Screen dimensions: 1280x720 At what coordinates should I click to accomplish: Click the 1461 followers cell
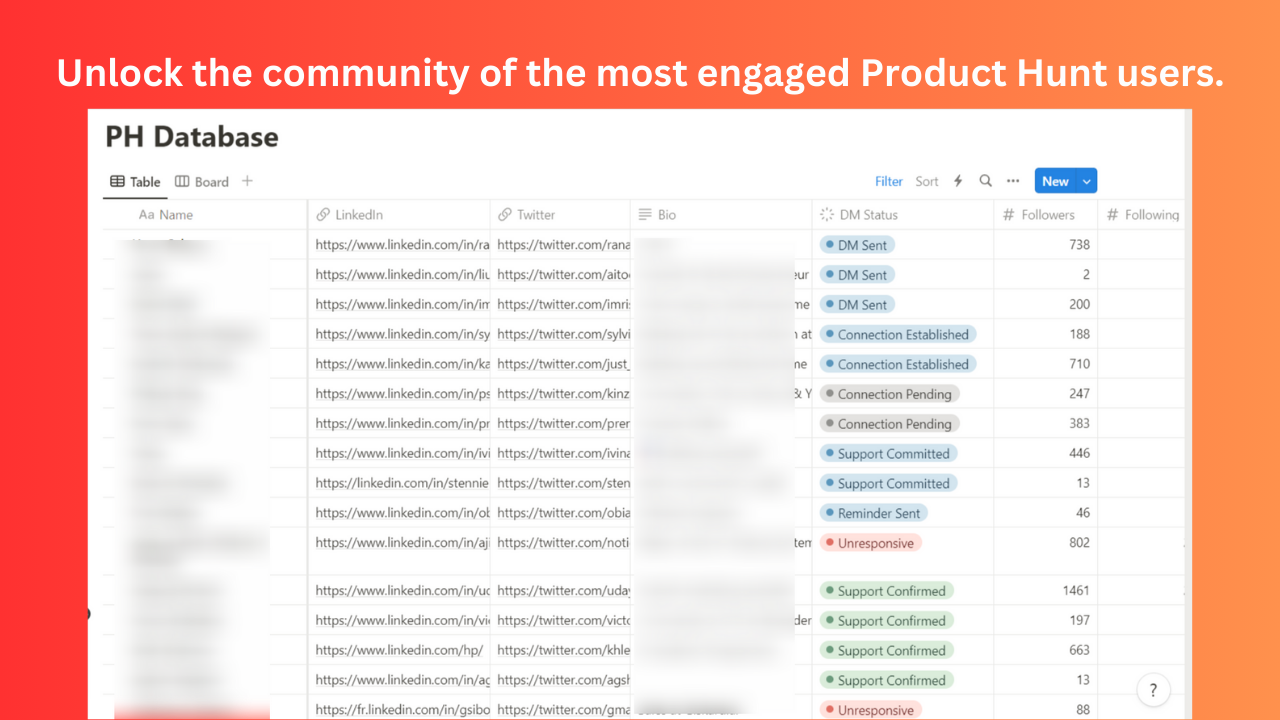click(x=1045, y=591)
